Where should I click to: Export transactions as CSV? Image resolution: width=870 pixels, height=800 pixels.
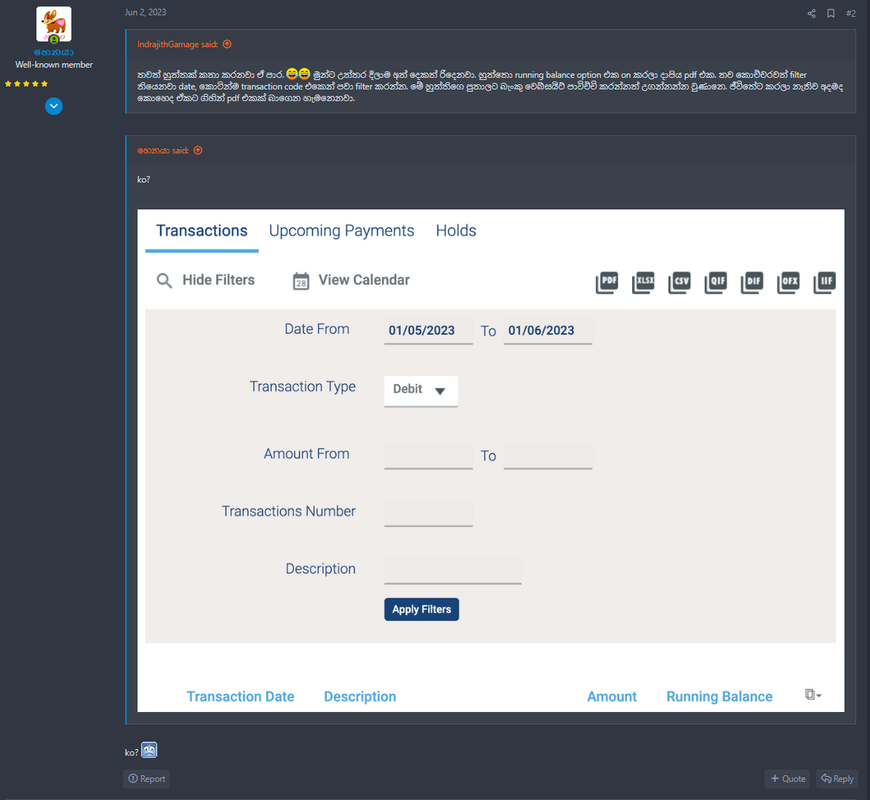coord(680,283)
